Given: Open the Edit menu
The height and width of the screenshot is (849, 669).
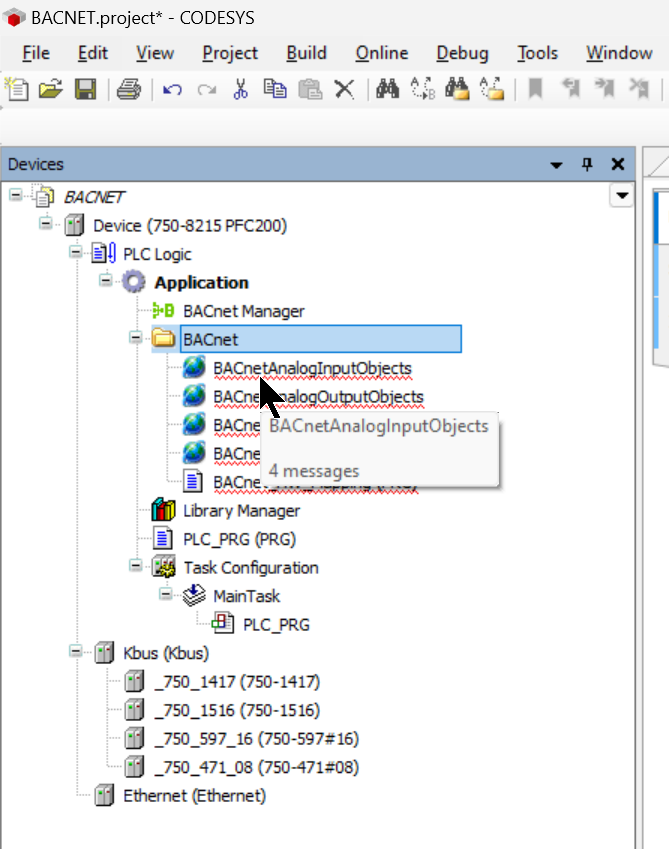Looking at the screenshot, I should tap(93, 53).
